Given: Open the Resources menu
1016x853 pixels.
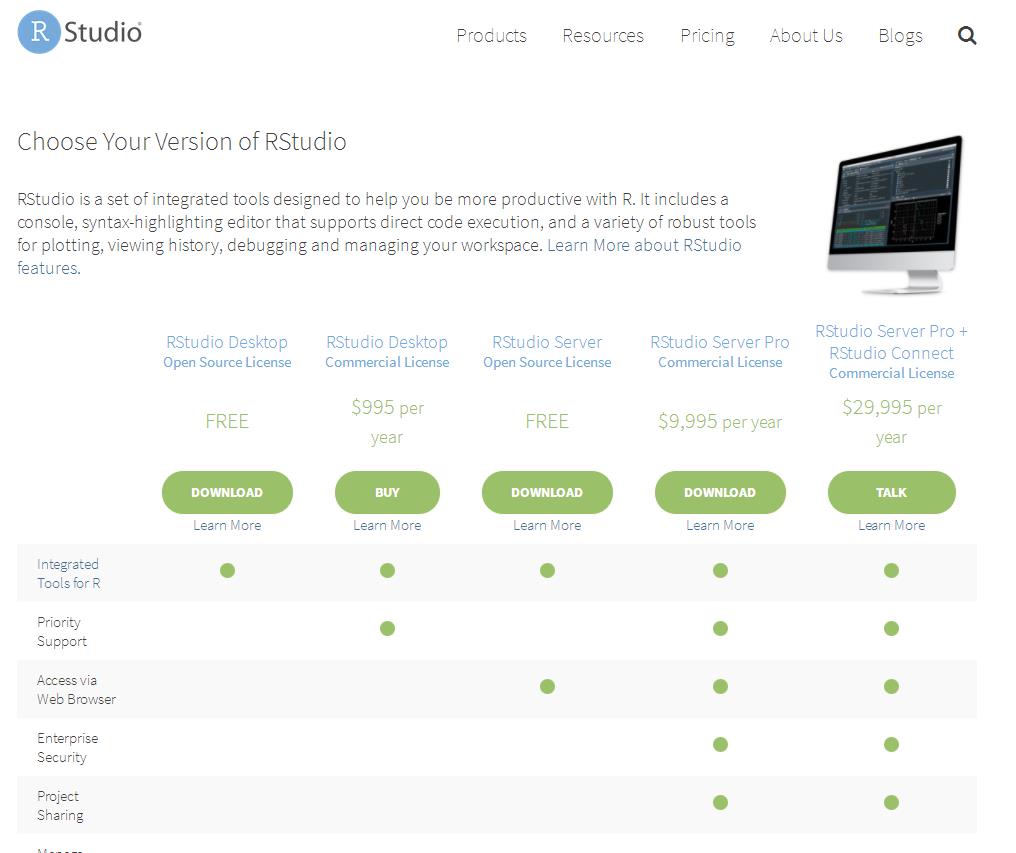Looking at the screenshot, I should [x=603, y=36].
